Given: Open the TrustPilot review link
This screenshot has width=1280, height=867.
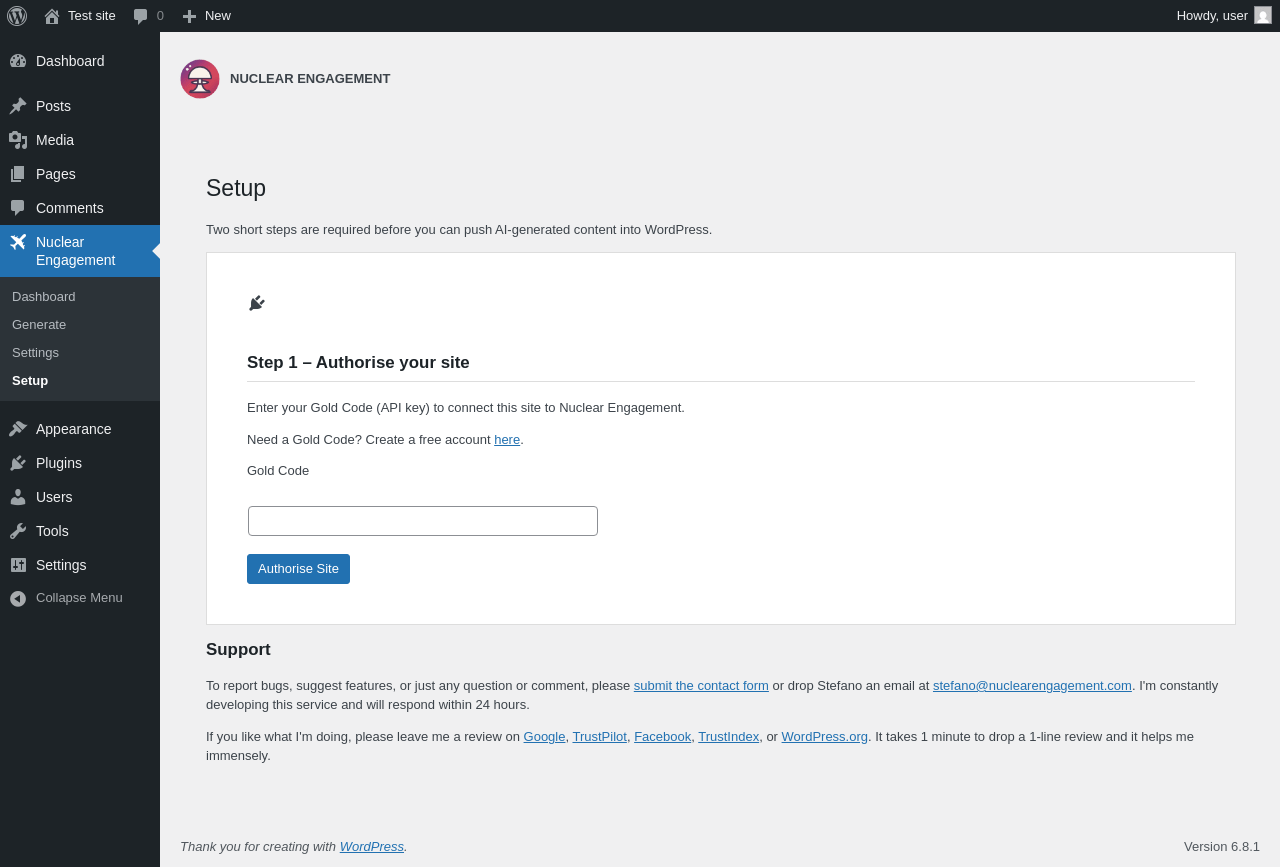Looking at the screenshot, I should [599, 737].
